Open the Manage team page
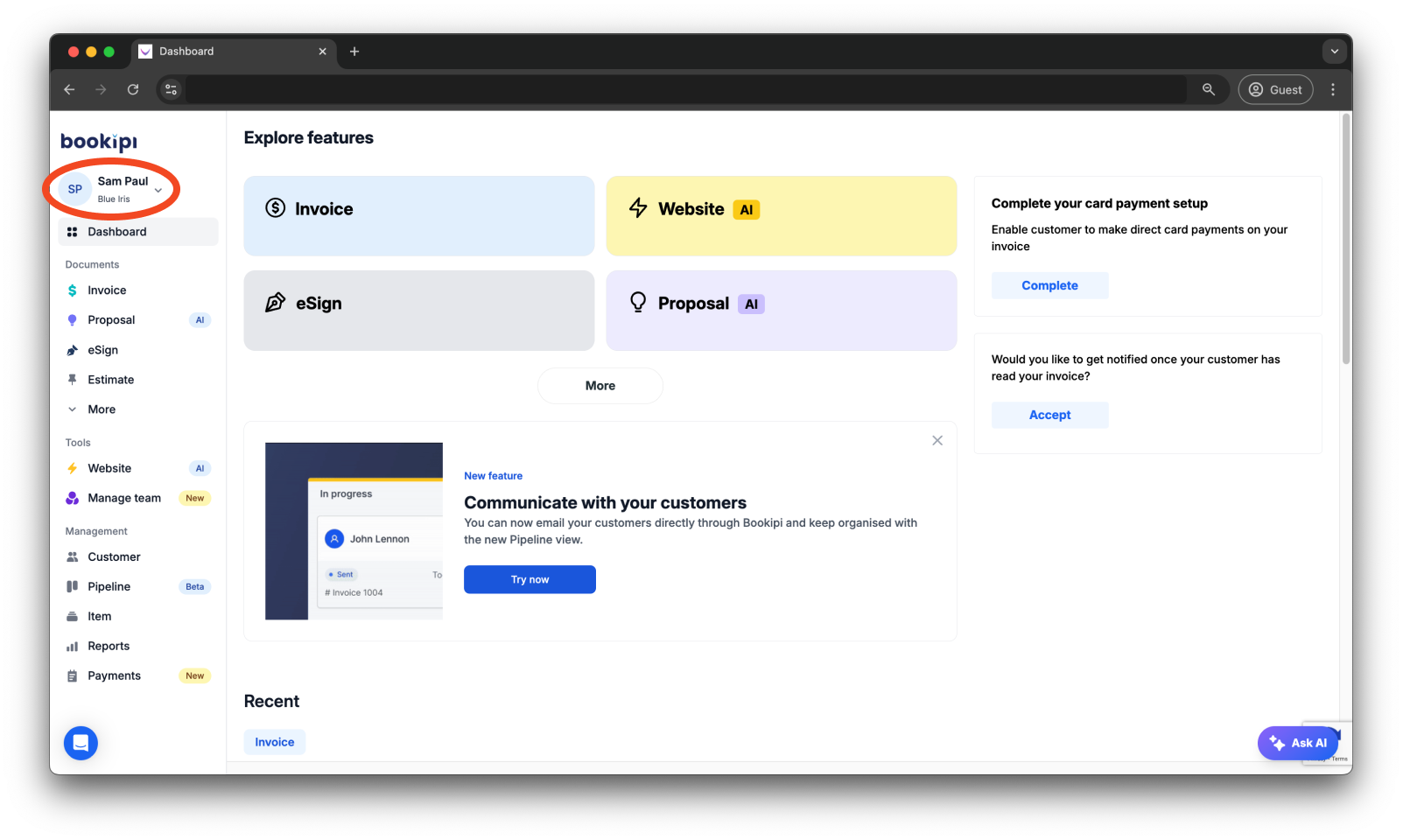This screenshot has width=1403, height=840. click(123, 497)
